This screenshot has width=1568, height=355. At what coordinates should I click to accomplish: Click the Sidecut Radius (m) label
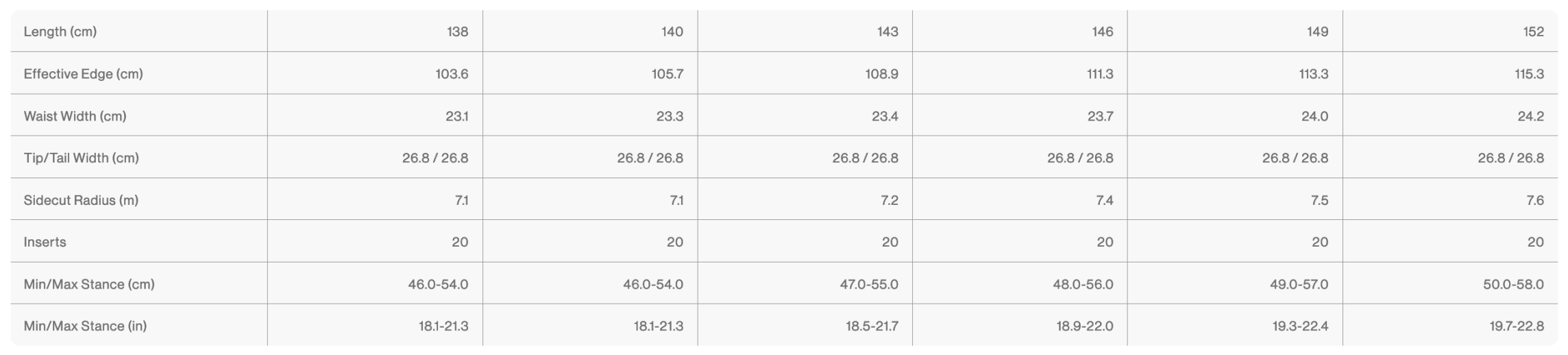pos(81,200)
